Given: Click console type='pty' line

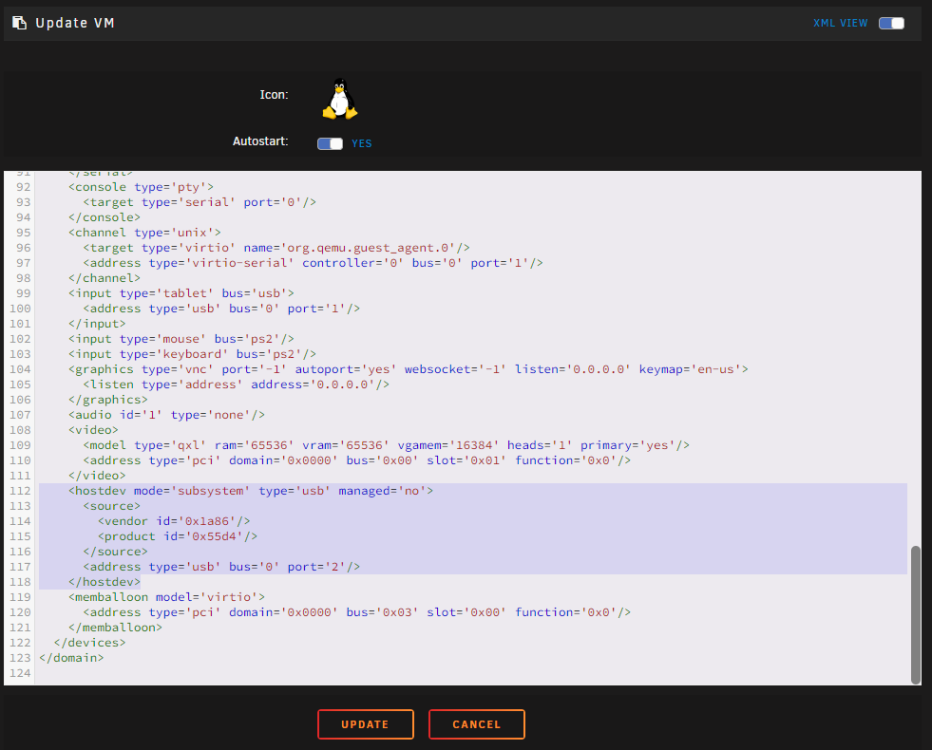Looking at the screenshot, I should tap(141, 187).
